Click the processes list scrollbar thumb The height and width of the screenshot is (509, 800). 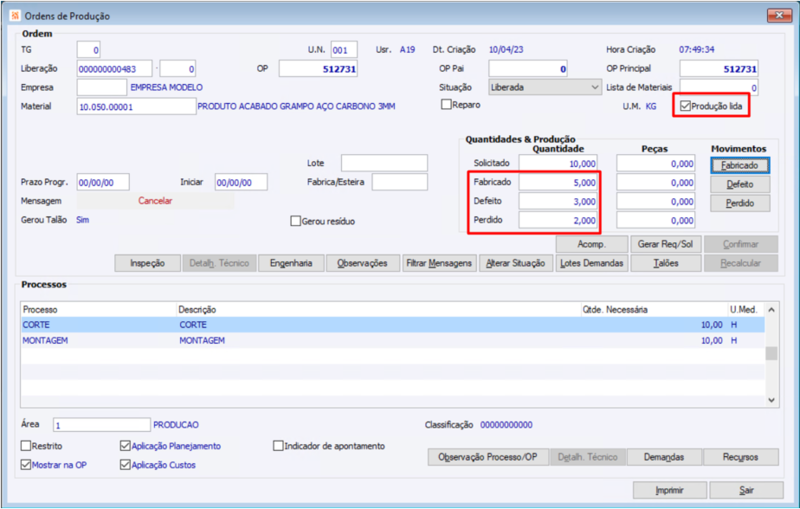click(x=771, y=353)
